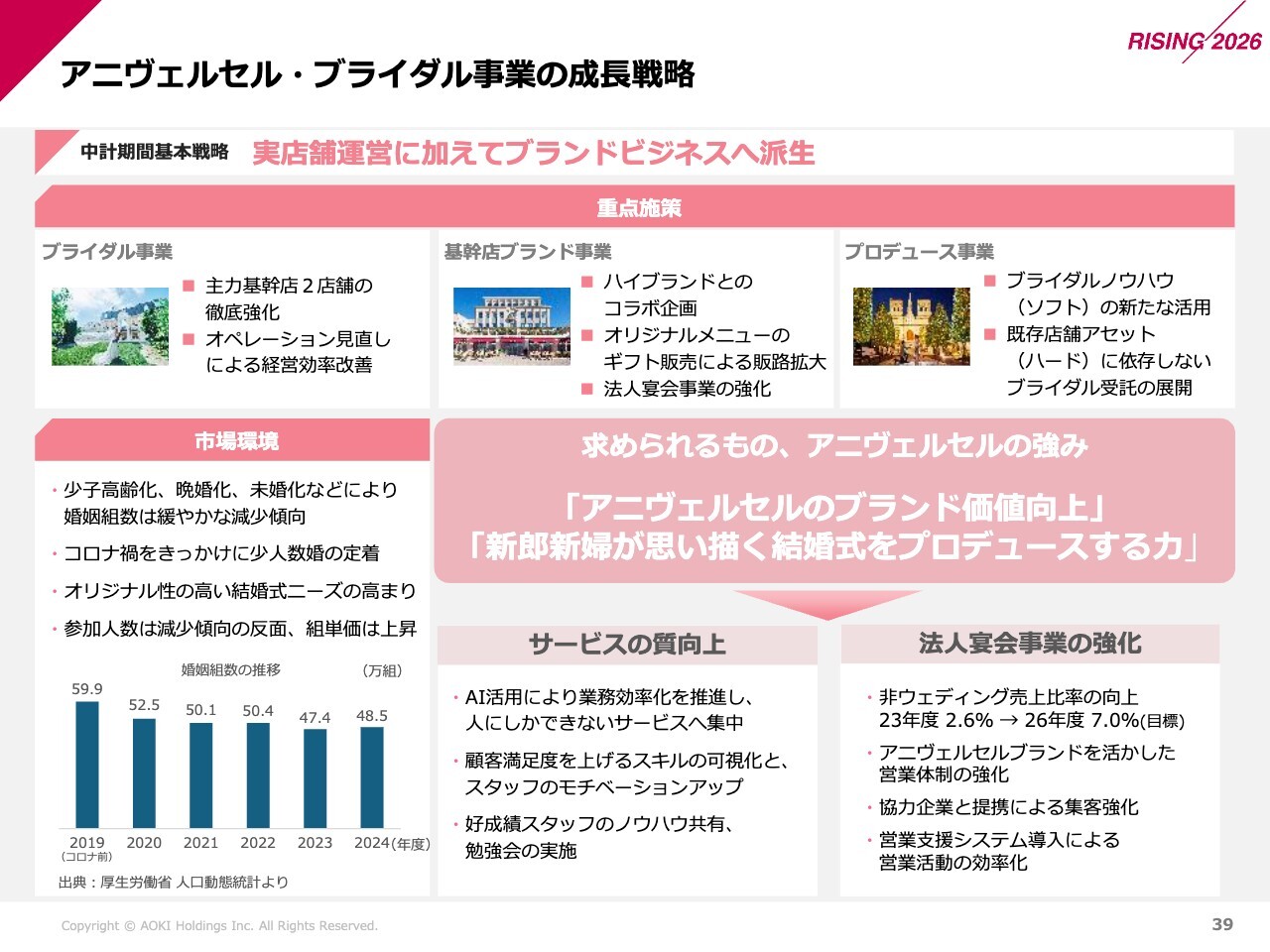
Task: Click the 2023 bar showing 47.4
Action: pos(315,777)
